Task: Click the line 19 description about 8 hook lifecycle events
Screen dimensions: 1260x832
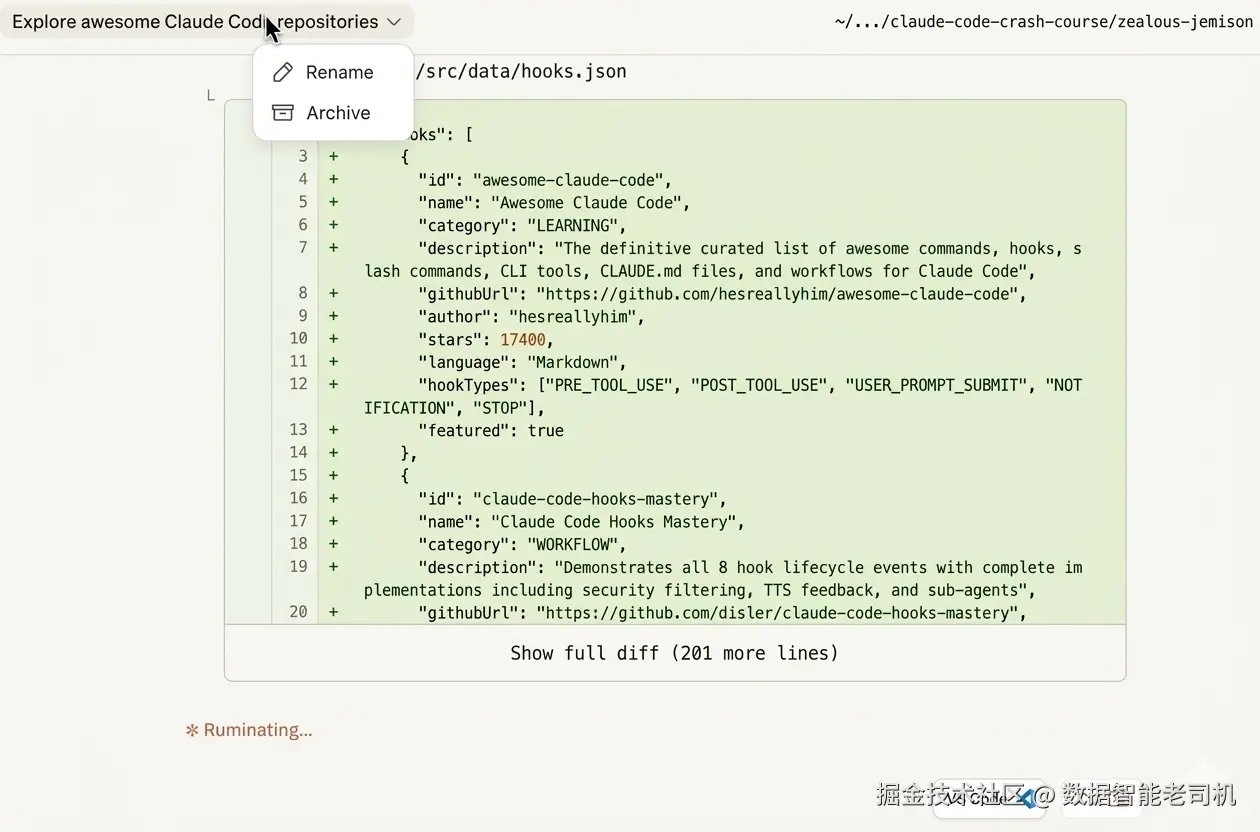Action: tap(723, 579)
